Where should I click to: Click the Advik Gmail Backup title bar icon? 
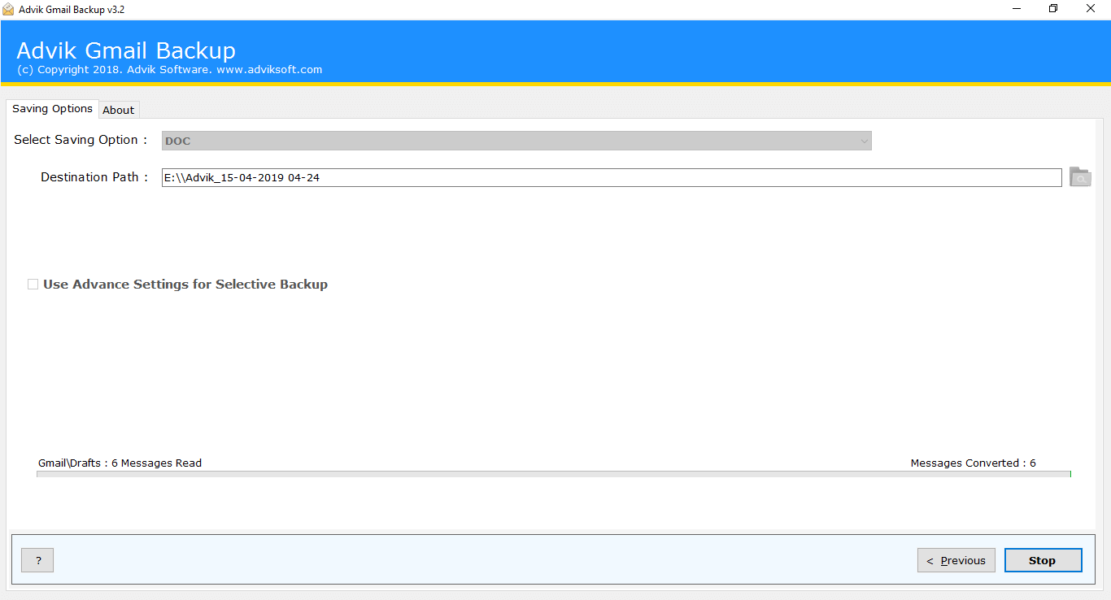9,9
